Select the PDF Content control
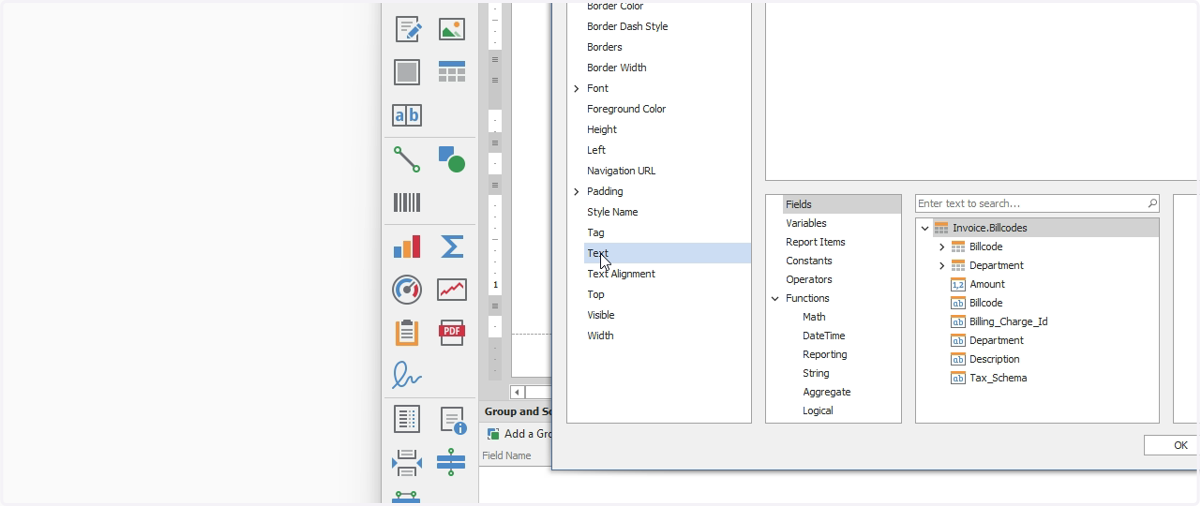Image resolution: width=1200 pixels, height=506 pixels. 452,332
